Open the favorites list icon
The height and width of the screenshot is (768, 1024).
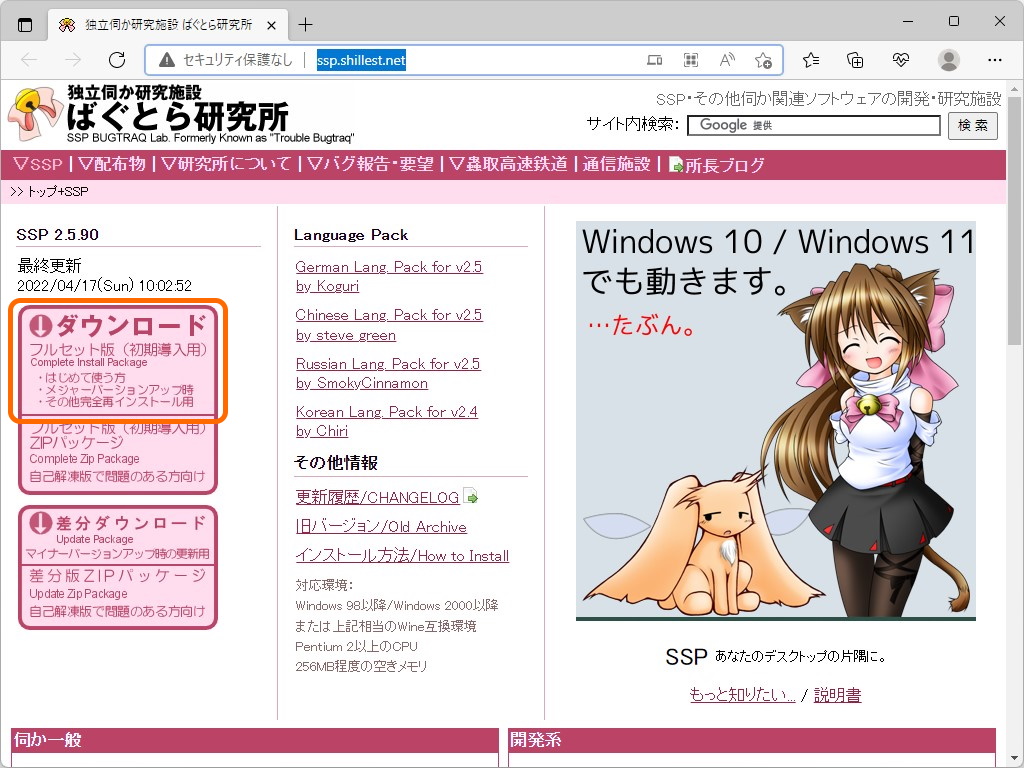[x=811, y=60]
